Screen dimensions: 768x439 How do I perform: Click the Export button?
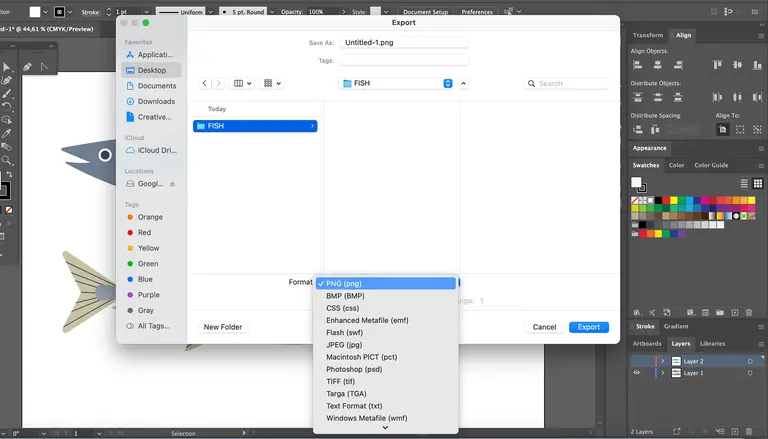[589, 327]
